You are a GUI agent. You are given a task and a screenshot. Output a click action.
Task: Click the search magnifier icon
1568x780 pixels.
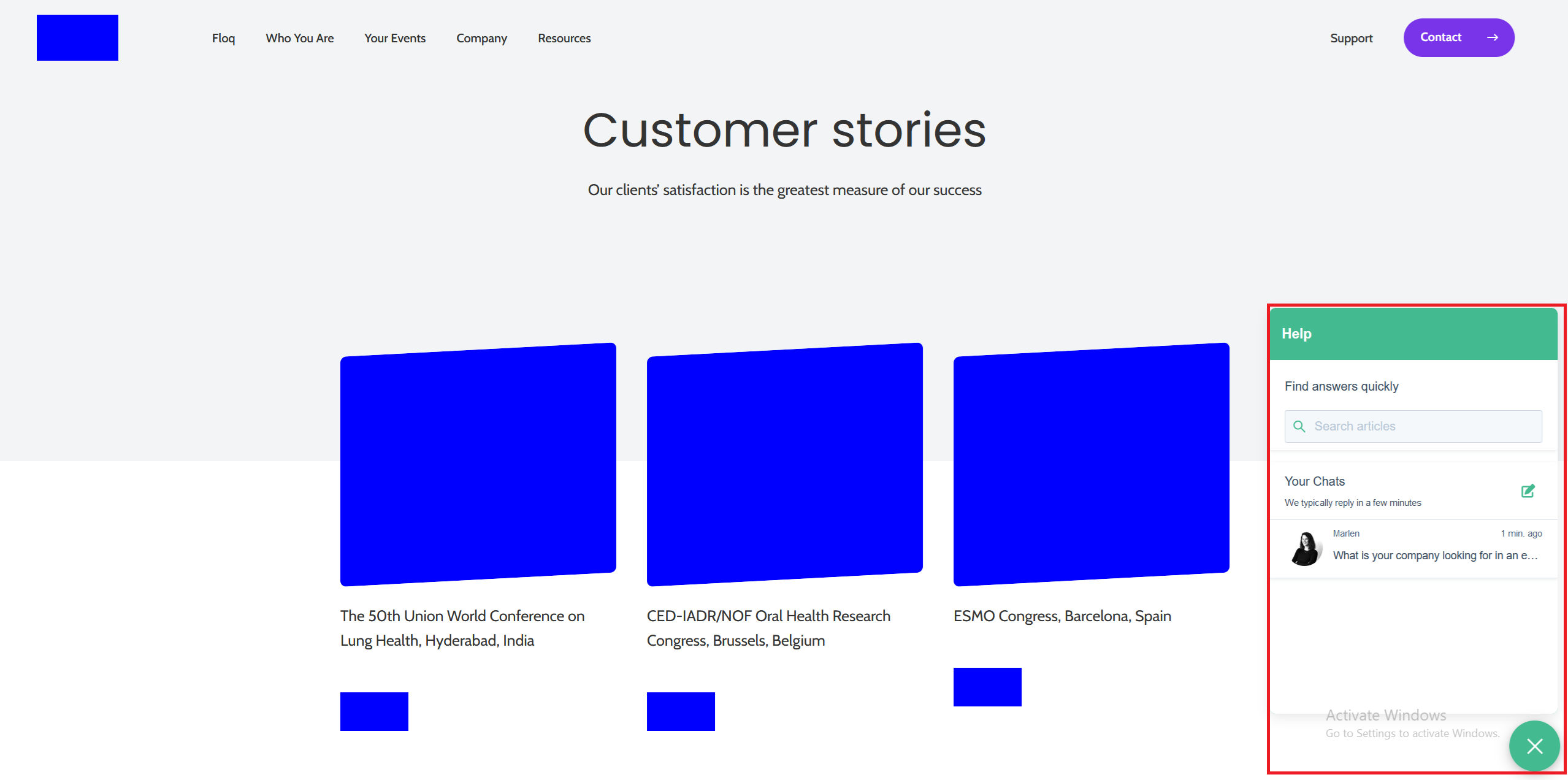(x=1299, y=426)
